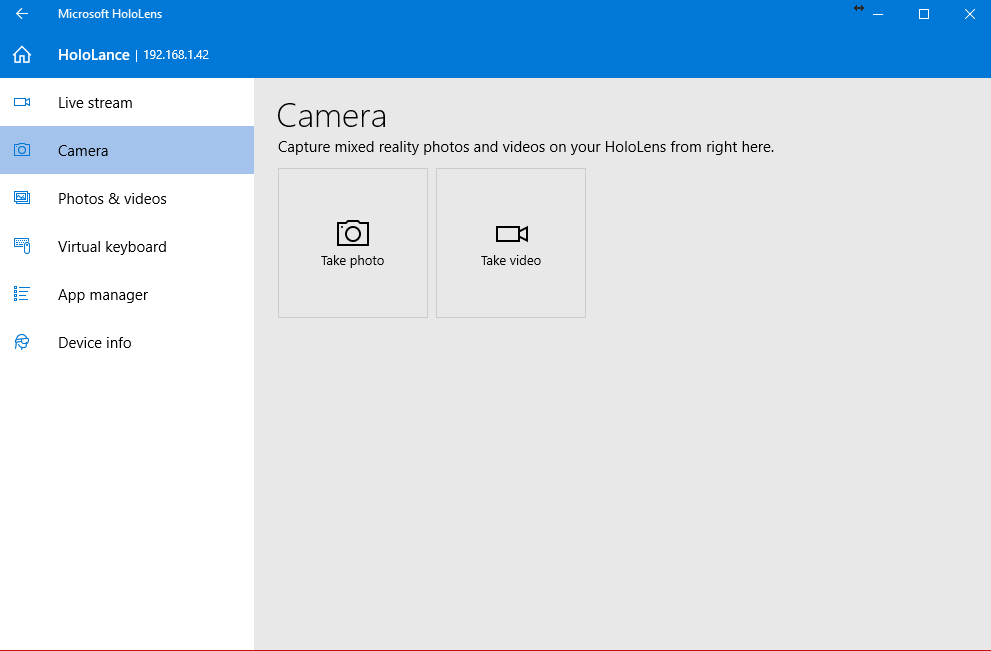Click the Photos & videos gallery icon

click(22, 198)
